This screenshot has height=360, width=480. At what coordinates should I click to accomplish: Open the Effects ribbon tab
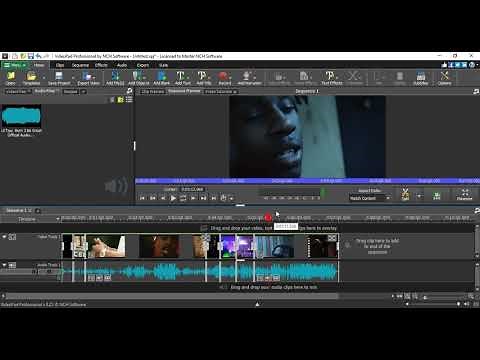click(x=101, y=65)
